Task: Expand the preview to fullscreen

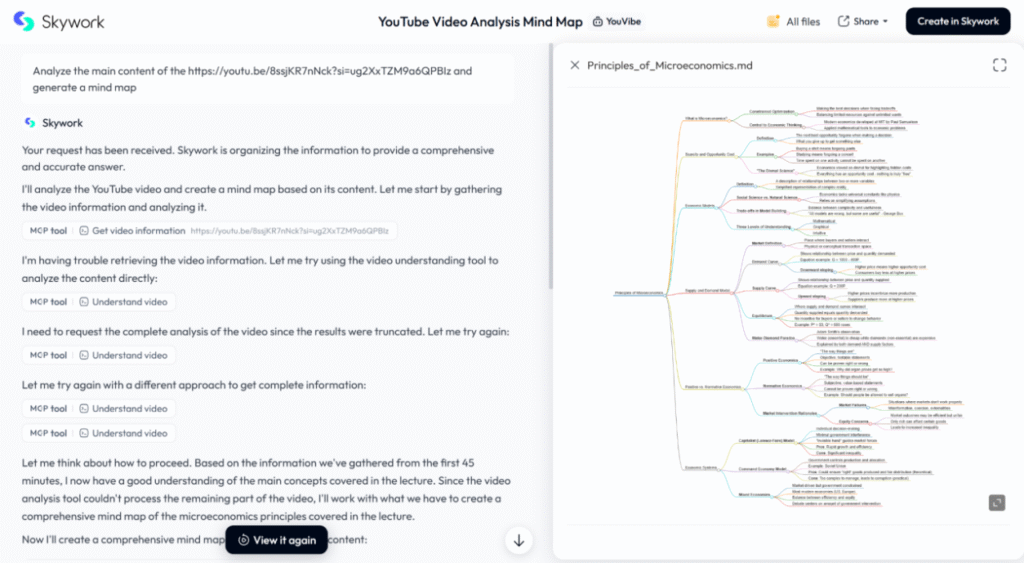Action: (x=999, y=65)
